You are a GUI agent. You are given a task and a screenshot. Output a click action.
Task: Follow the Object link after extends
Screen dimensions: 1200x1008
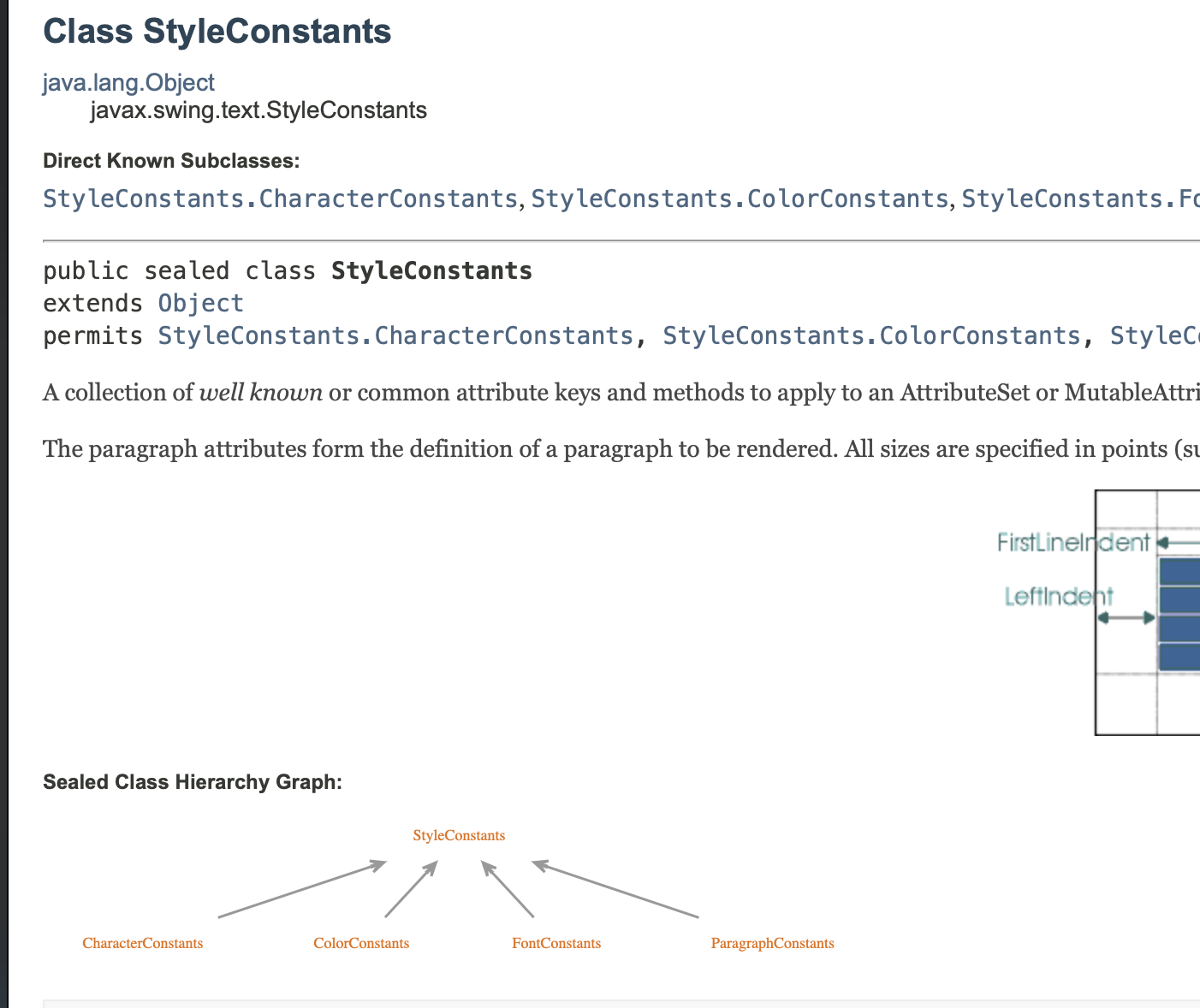(x=200, y=304)
